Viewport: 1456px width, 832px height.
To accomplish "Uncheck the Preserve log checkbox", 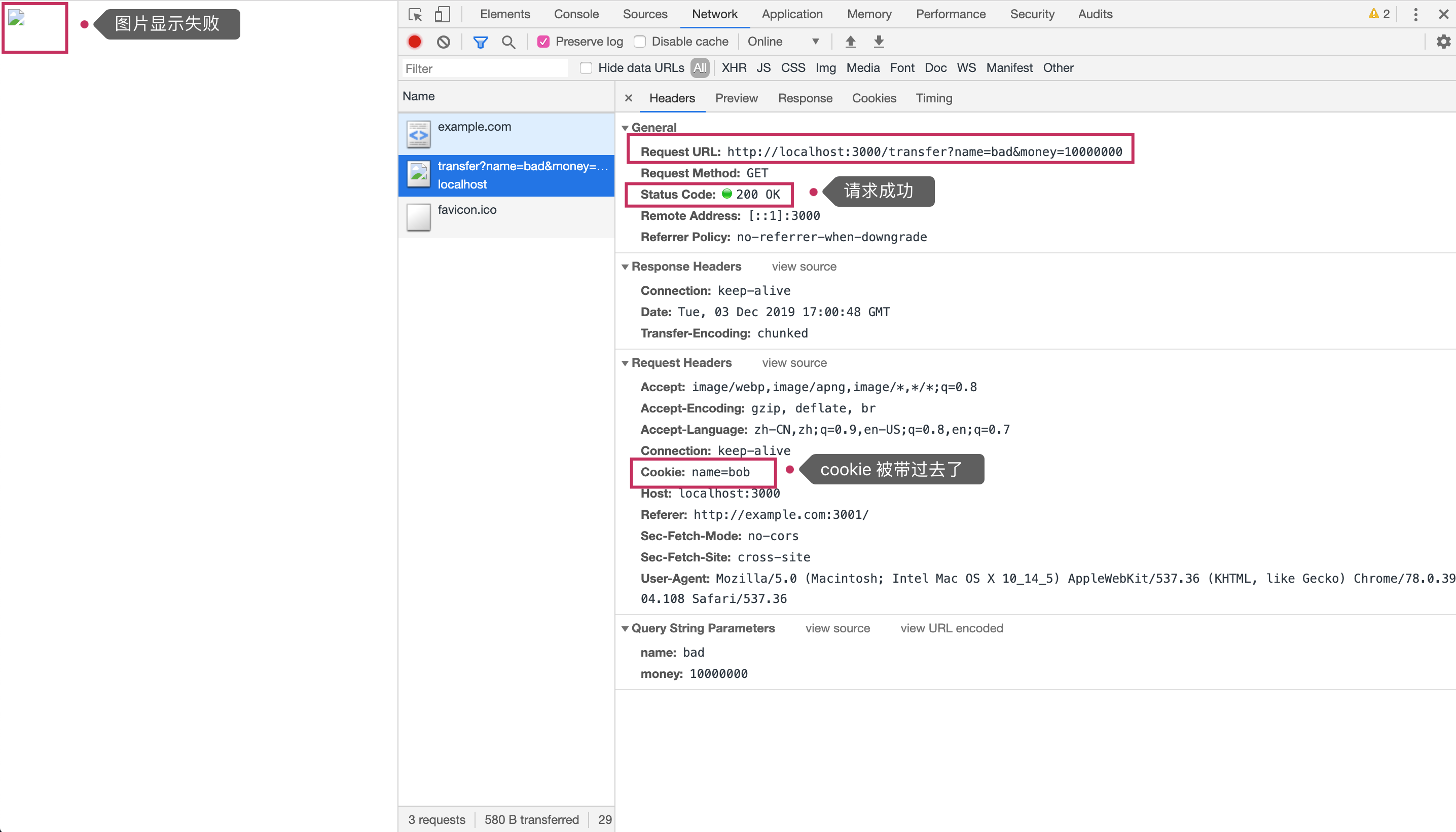I will (x=543, y=42).
